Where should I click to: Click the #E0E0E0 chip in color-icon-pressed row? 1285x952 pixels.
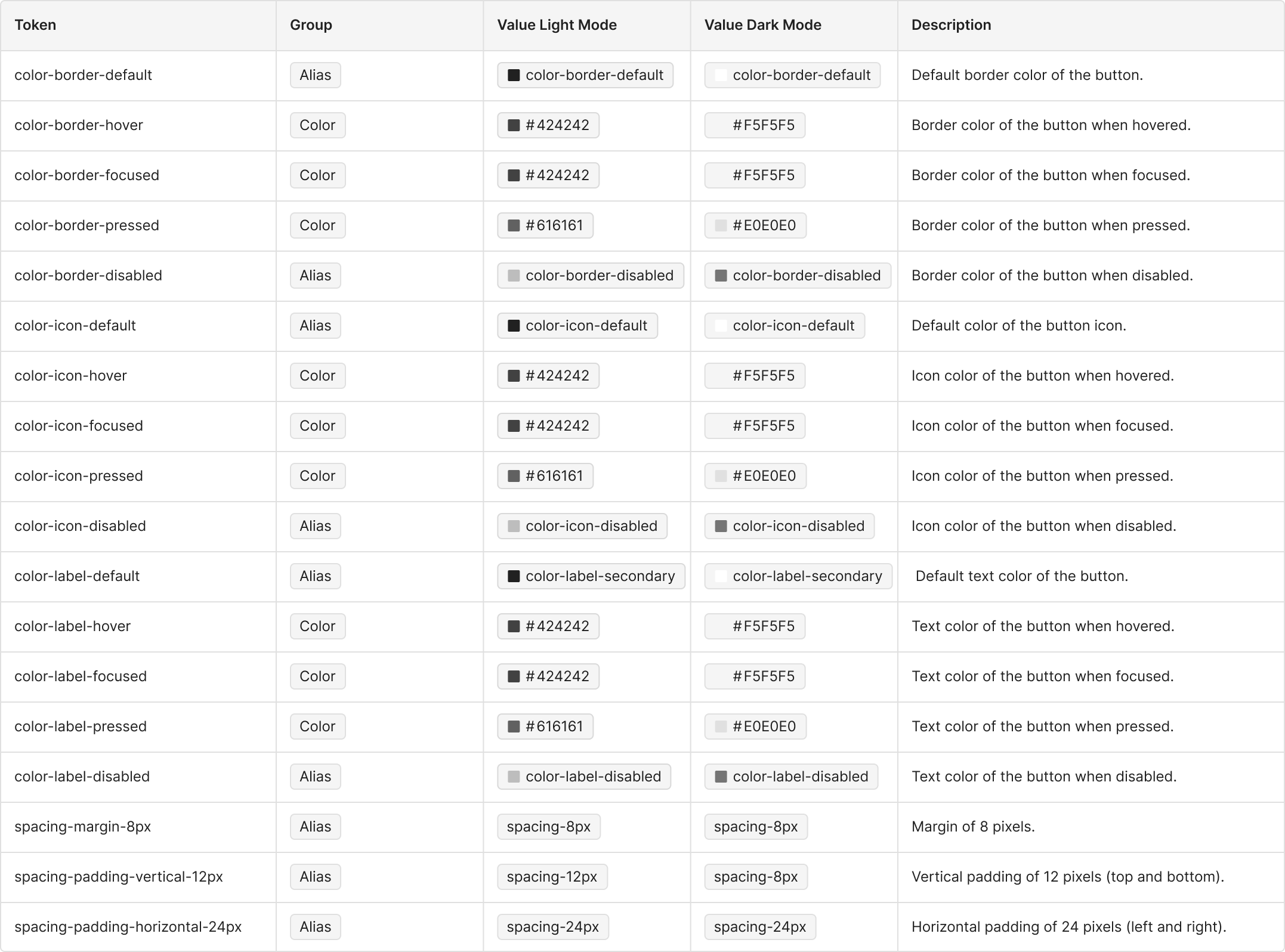click(x=755, y=476)
